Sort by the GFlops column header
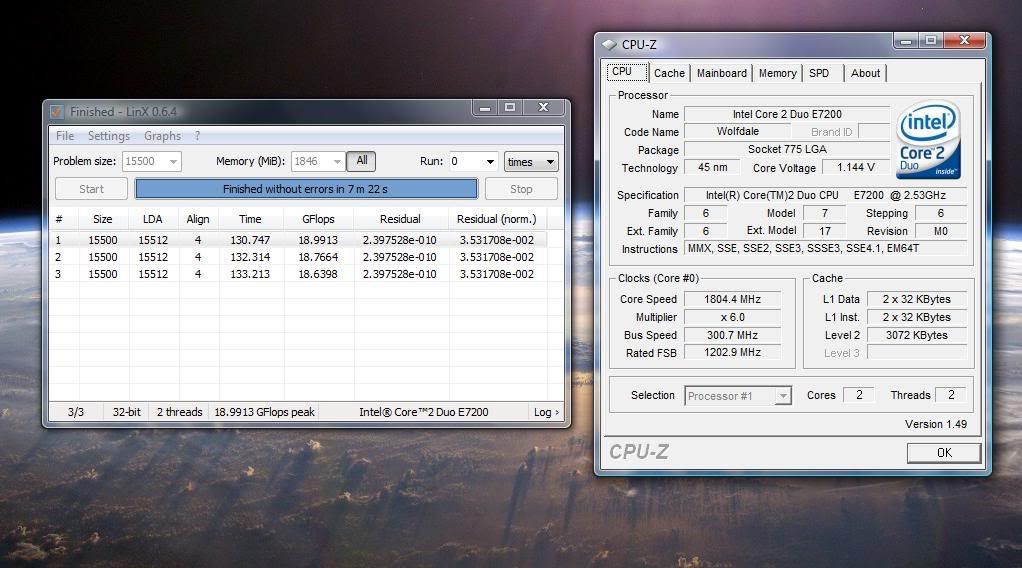1022x568 pixels. click(x=318, y=219)
